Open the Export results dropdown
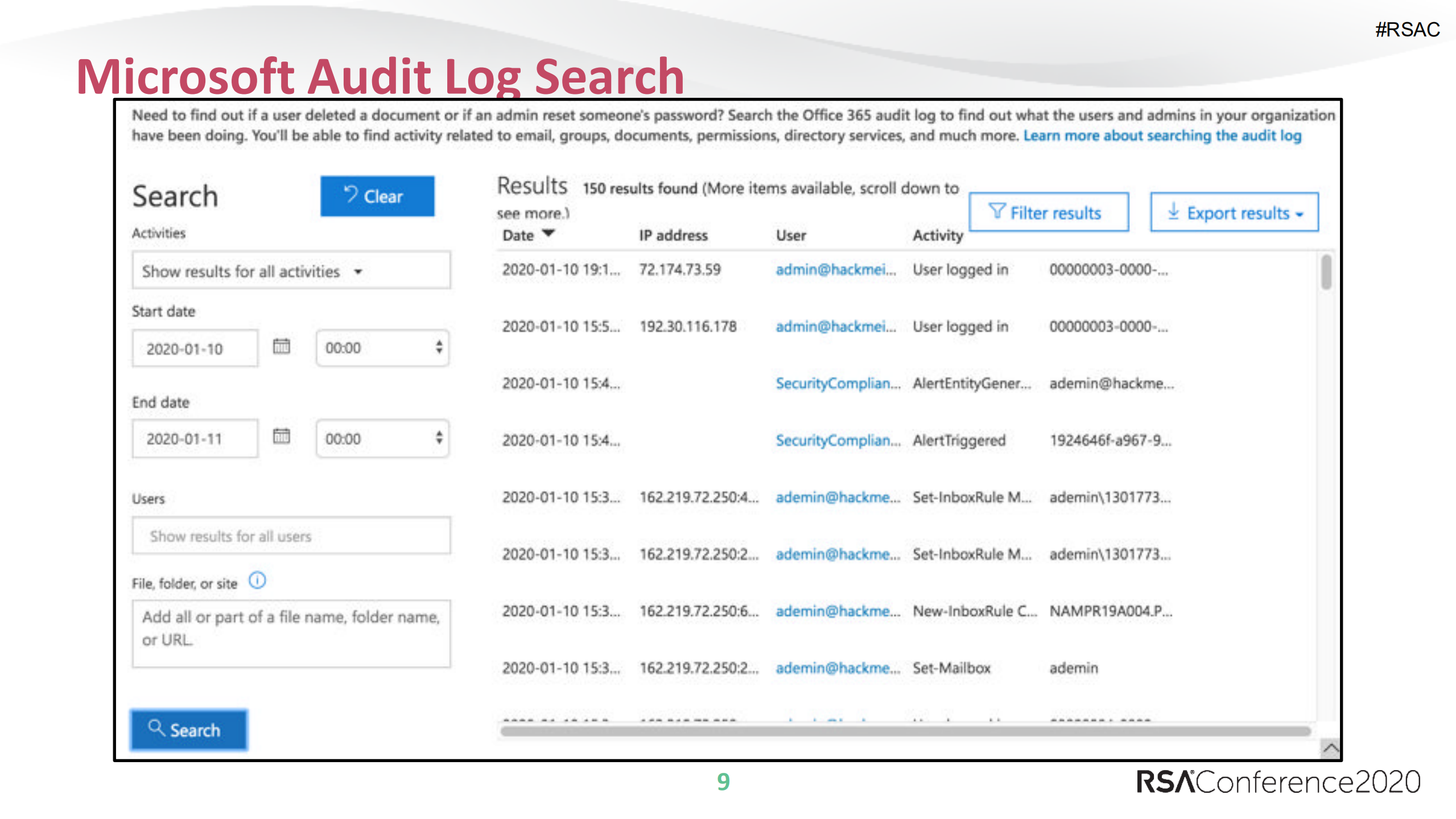The height and width of the screenshot is (819, 1456). pos(1234,212)
